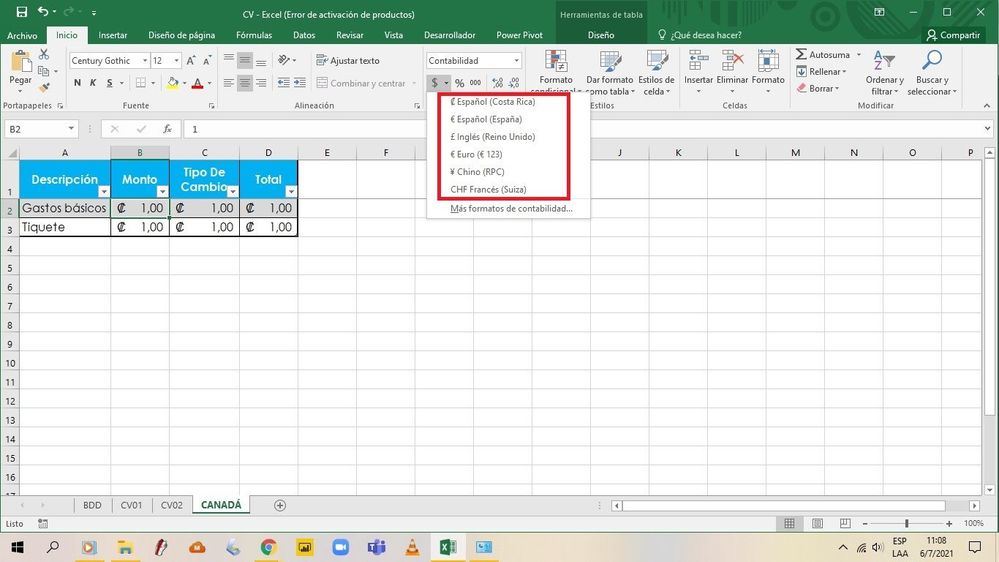The height and width of the screenshot is (562, 999).
Task: Toggle Ajustar texto wrap option
Action: (348, 61)
